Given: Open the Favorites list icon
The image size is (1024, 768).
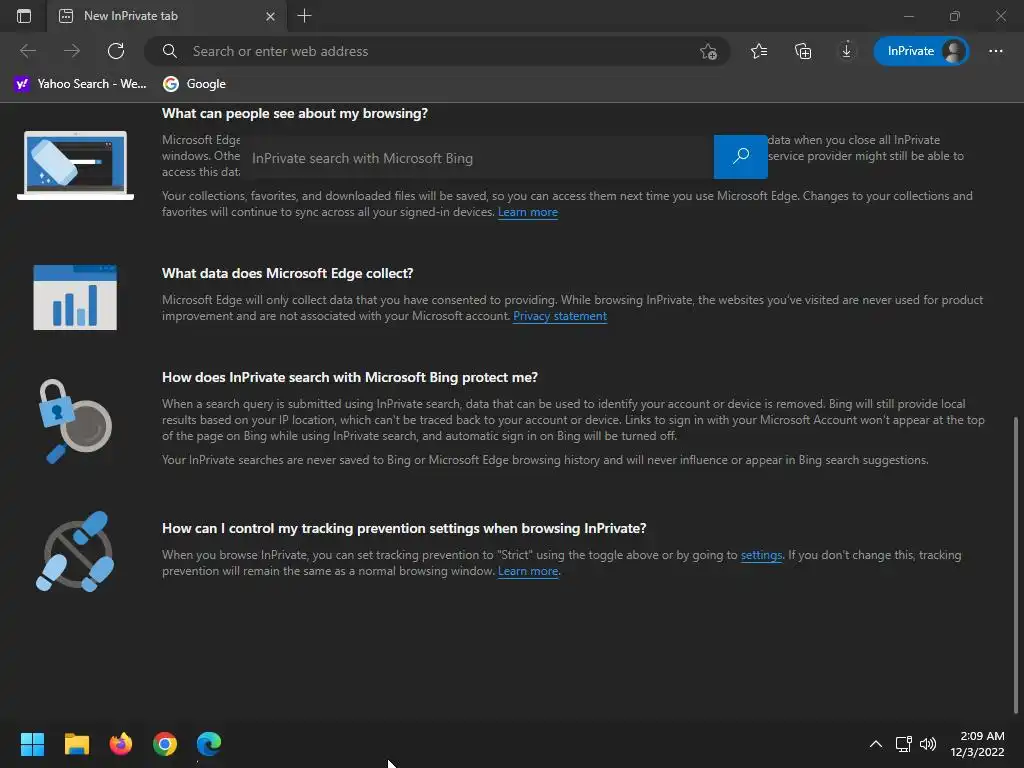Looking at the screenshot, I should point(759,51).
